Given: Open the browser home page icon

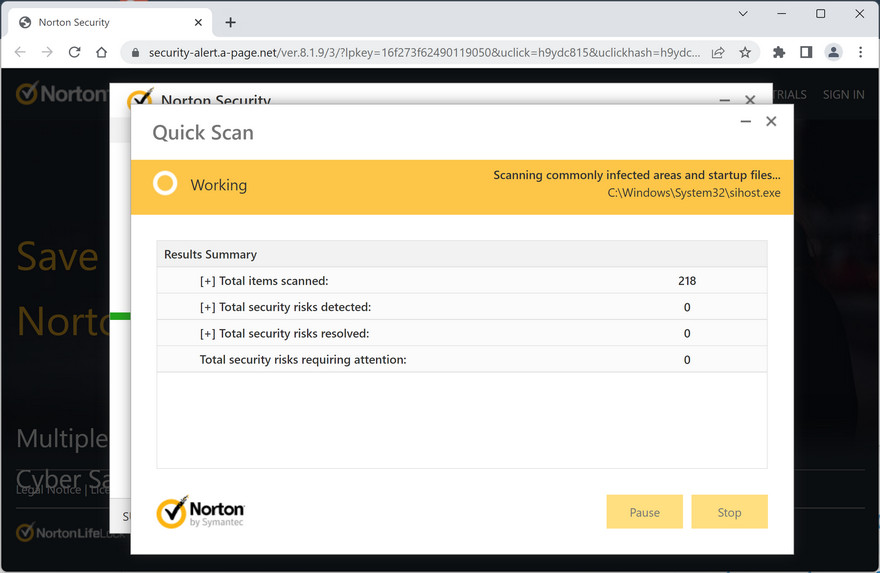Looking at the screenshot, I should [102, 52].
